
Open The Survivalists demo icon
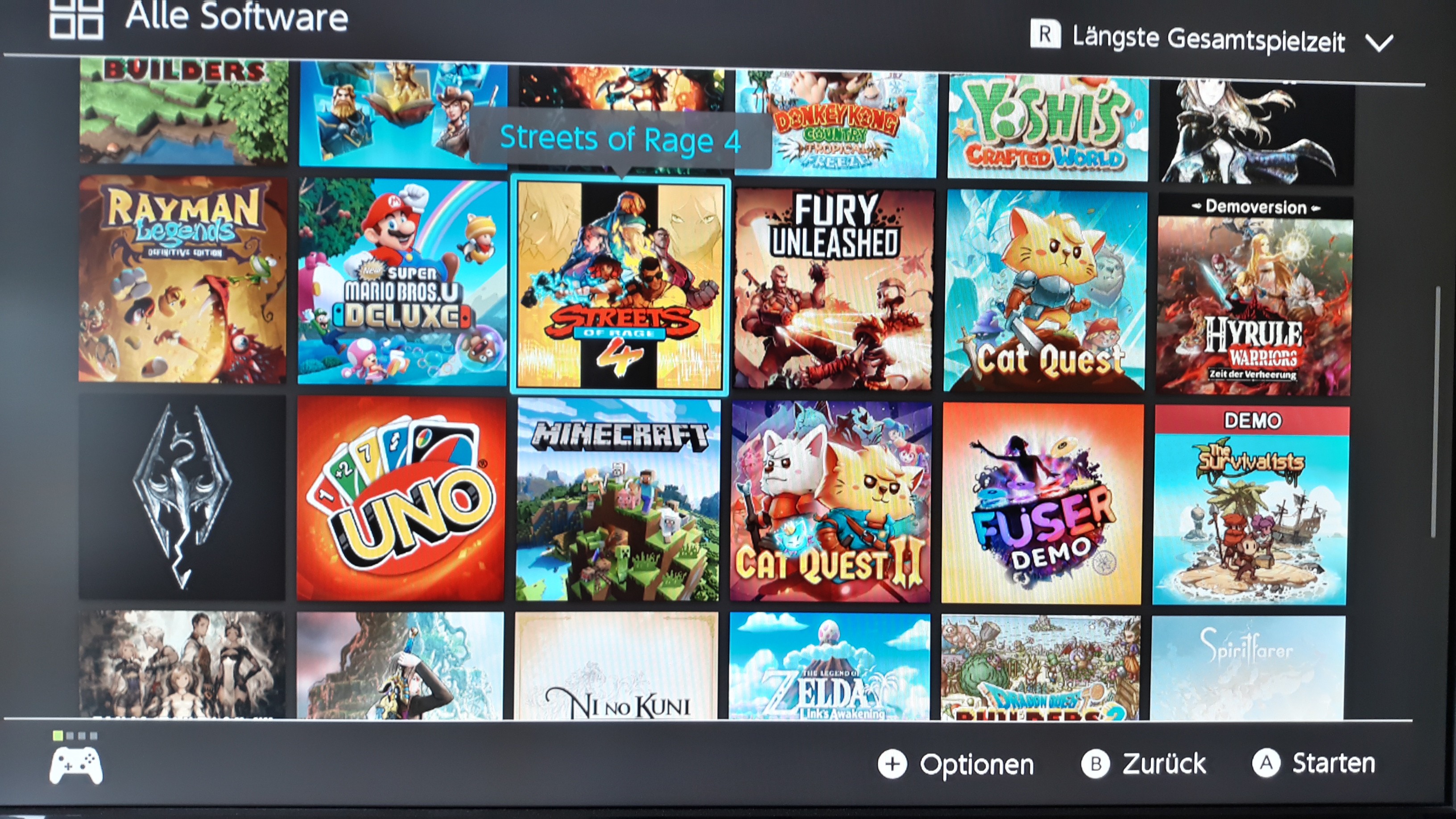pos(1250,505)
